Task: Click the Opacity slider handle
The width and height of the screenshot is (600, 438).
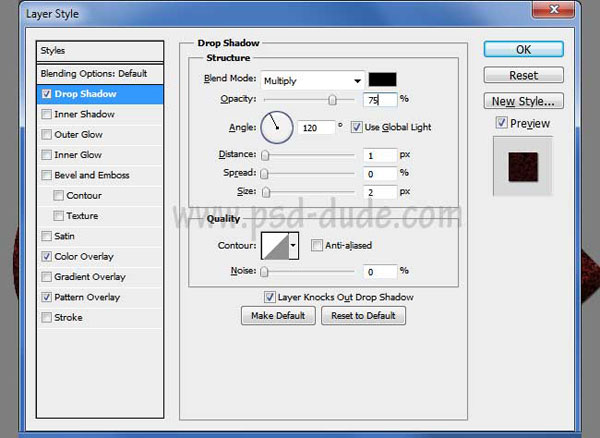Action: [x=332, y=100]
